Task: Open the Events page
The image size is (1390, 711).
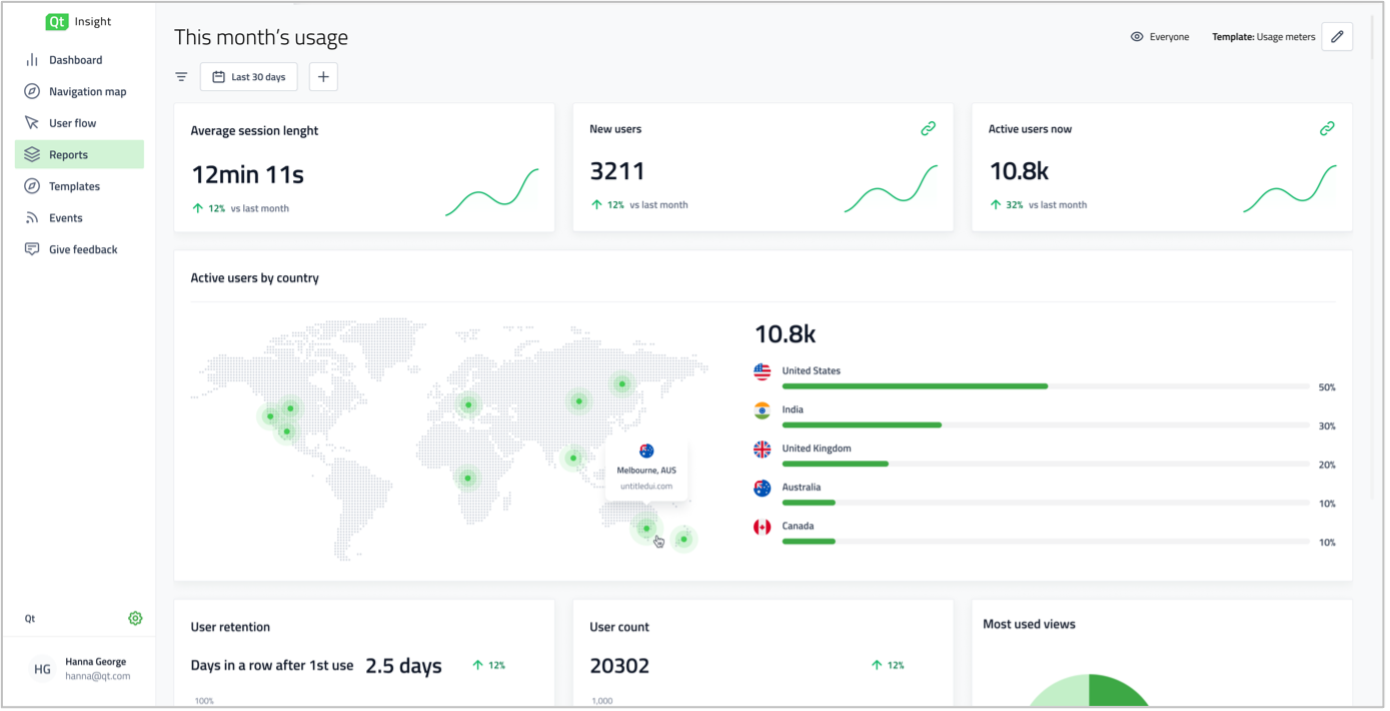Action: [x=65, y=218]
